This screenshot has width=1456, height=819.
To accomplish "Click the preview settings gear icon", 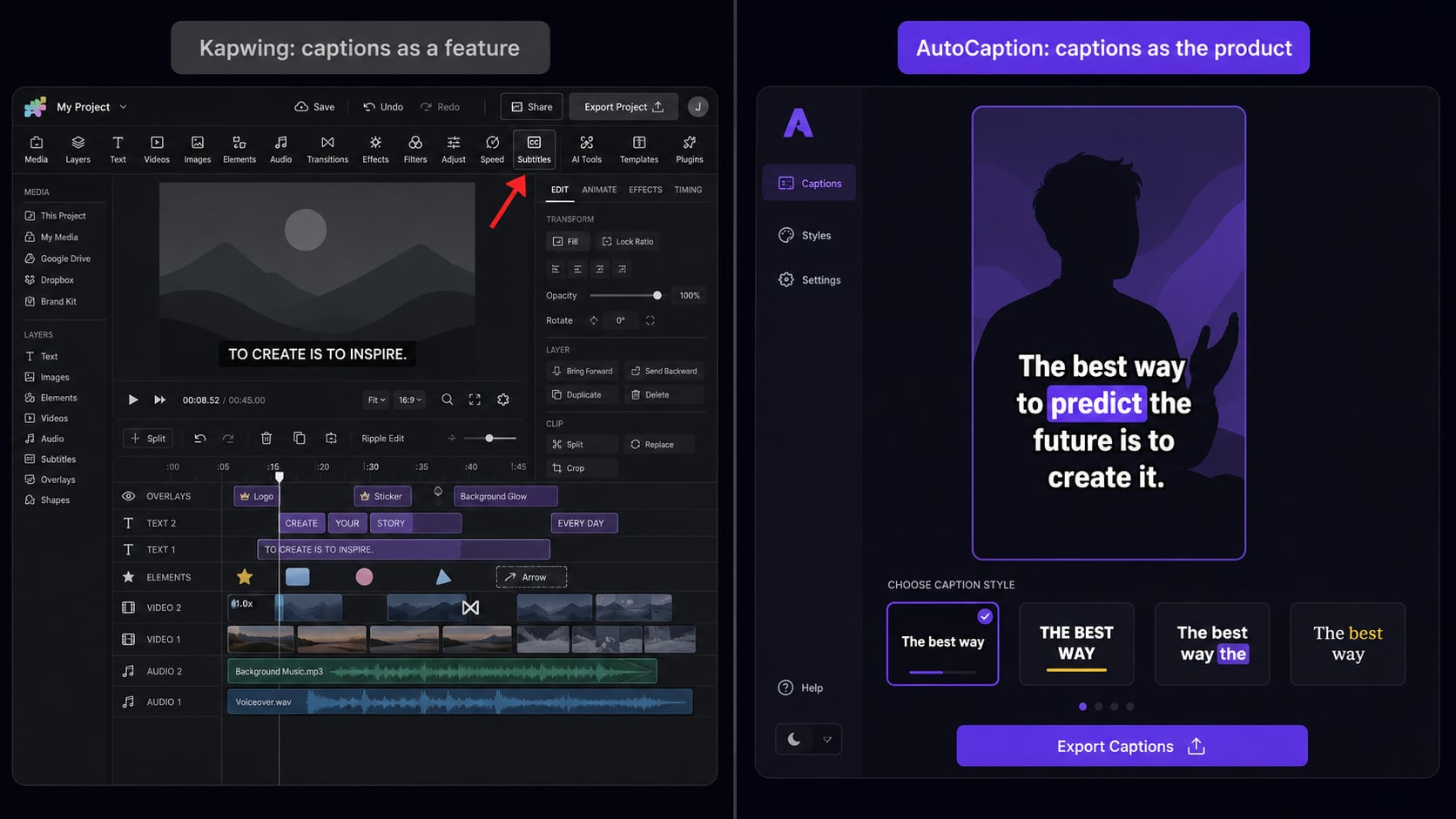I will tap(503, 399).
